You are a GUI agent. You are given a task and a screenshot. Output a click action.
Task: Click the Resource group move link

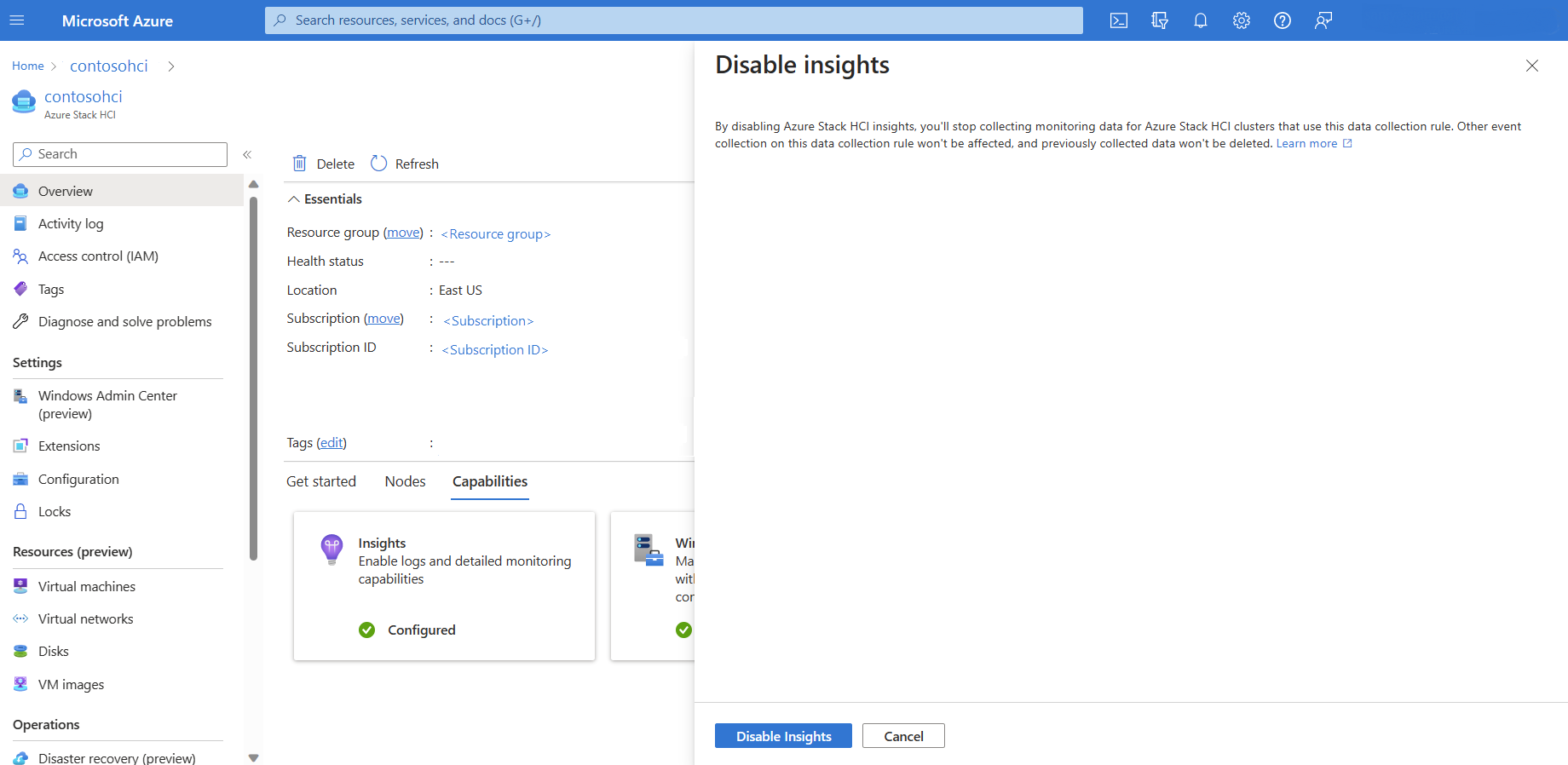pos(403,233)
